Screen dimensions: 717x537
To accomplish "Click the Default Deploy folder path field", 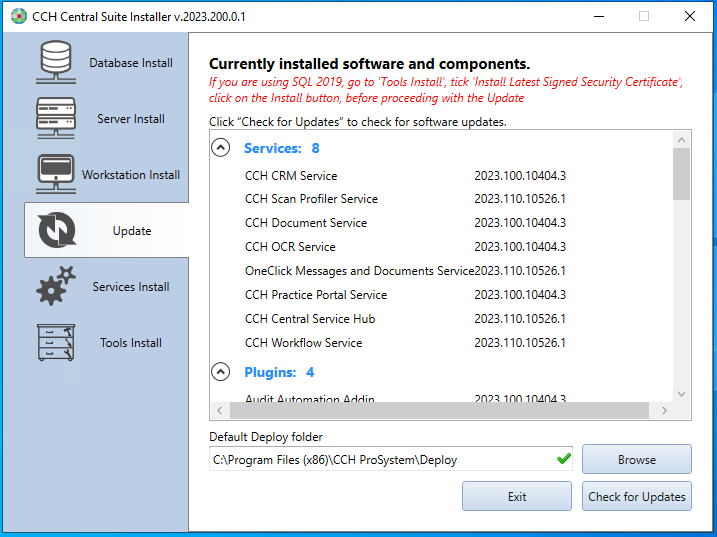I will click(x=380, y=460).
